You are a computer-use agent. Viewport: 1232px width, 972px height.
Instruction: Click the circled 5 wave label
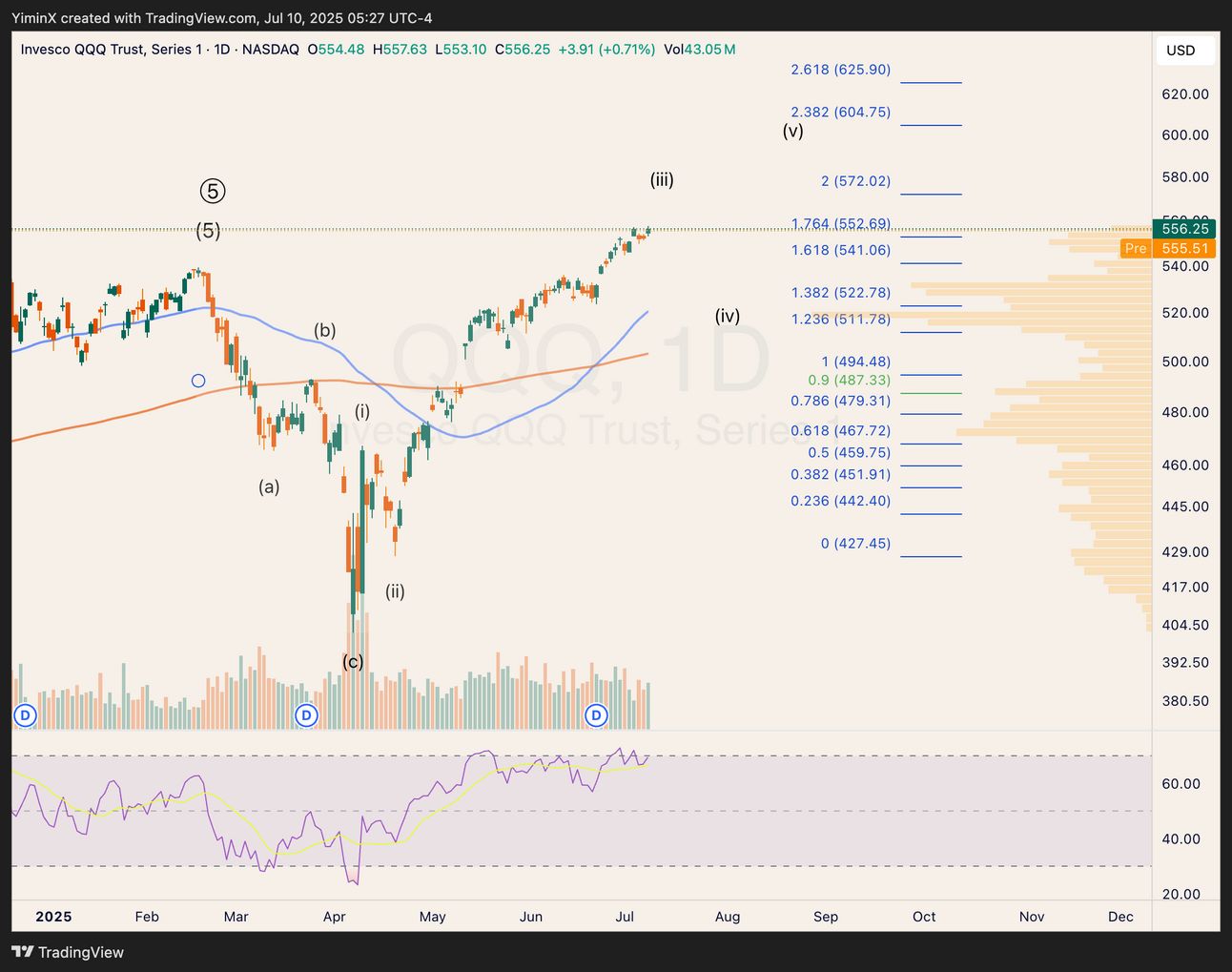212,191
